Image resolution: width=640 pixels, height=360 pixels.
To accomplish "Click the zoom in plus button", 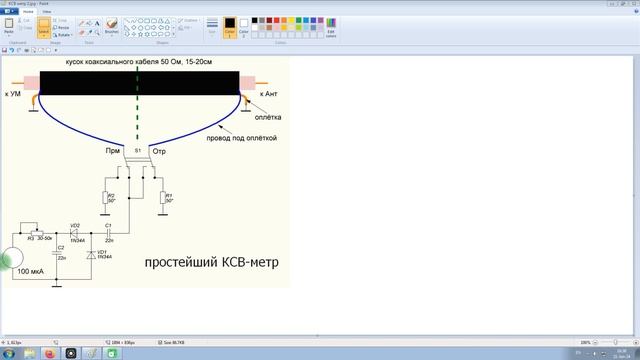I will [636, 342].
